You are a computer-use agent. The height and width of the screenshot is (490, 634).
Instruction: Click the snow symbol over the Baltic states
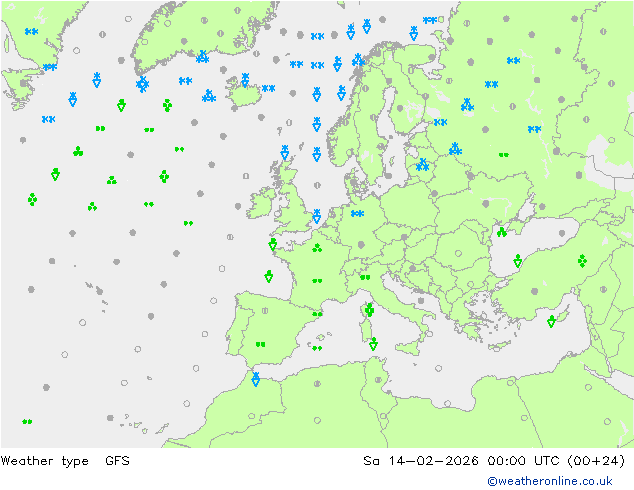[x=422, y=165]
